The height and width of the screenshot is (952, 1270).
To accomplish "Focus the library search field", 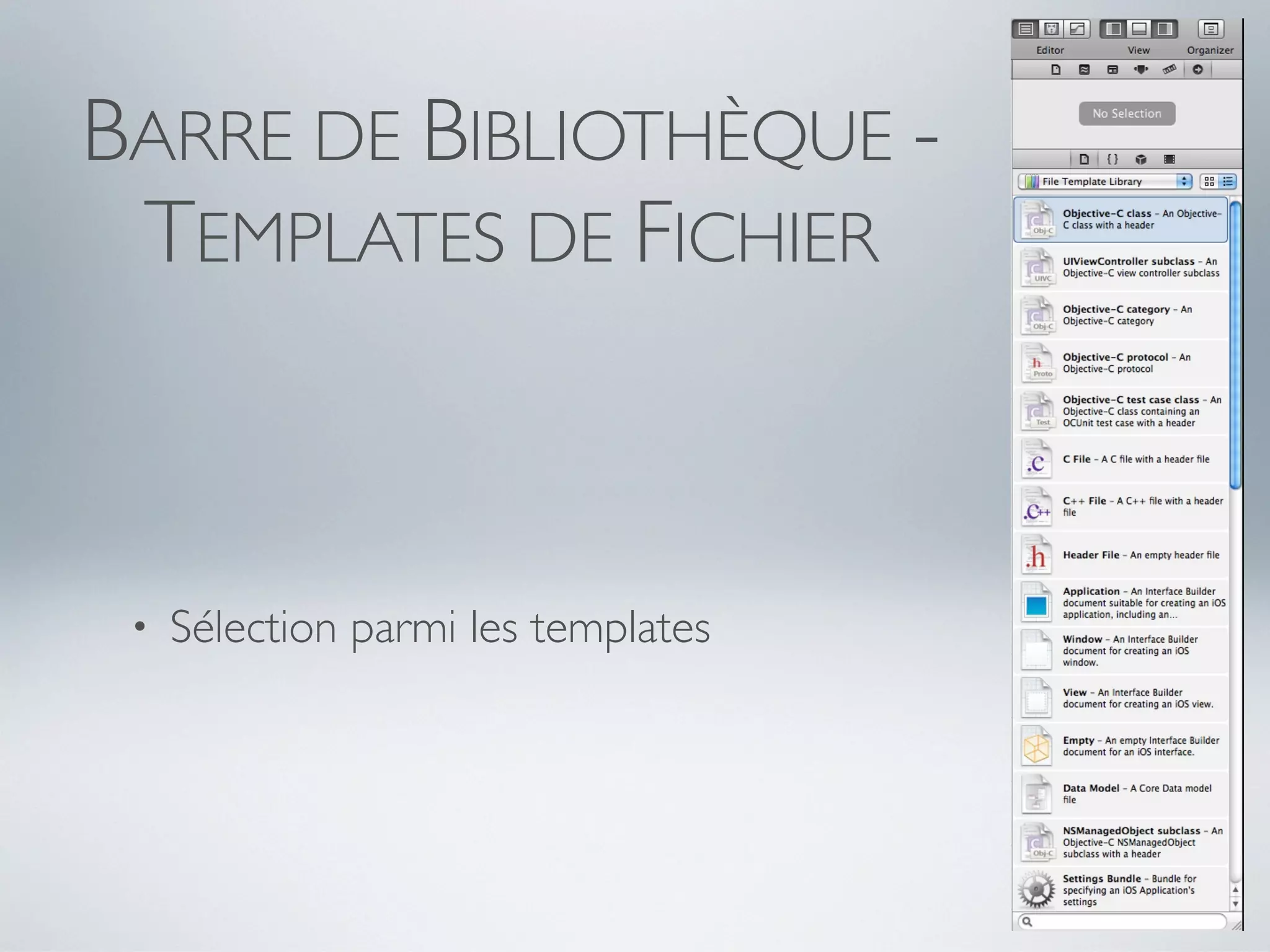I will coord(1122,922).
